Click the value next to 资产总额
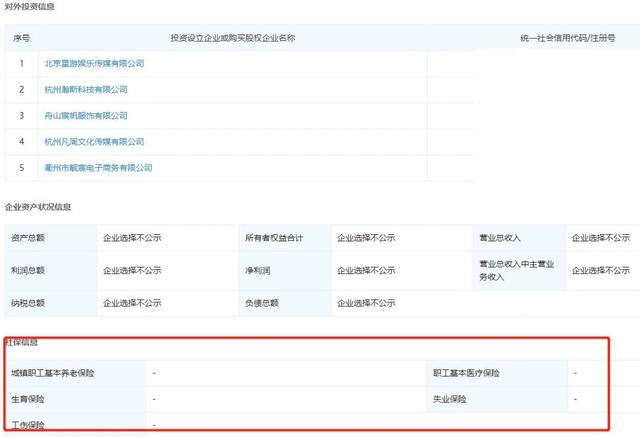The image size is (640, 437). click(x=132, y=237)
